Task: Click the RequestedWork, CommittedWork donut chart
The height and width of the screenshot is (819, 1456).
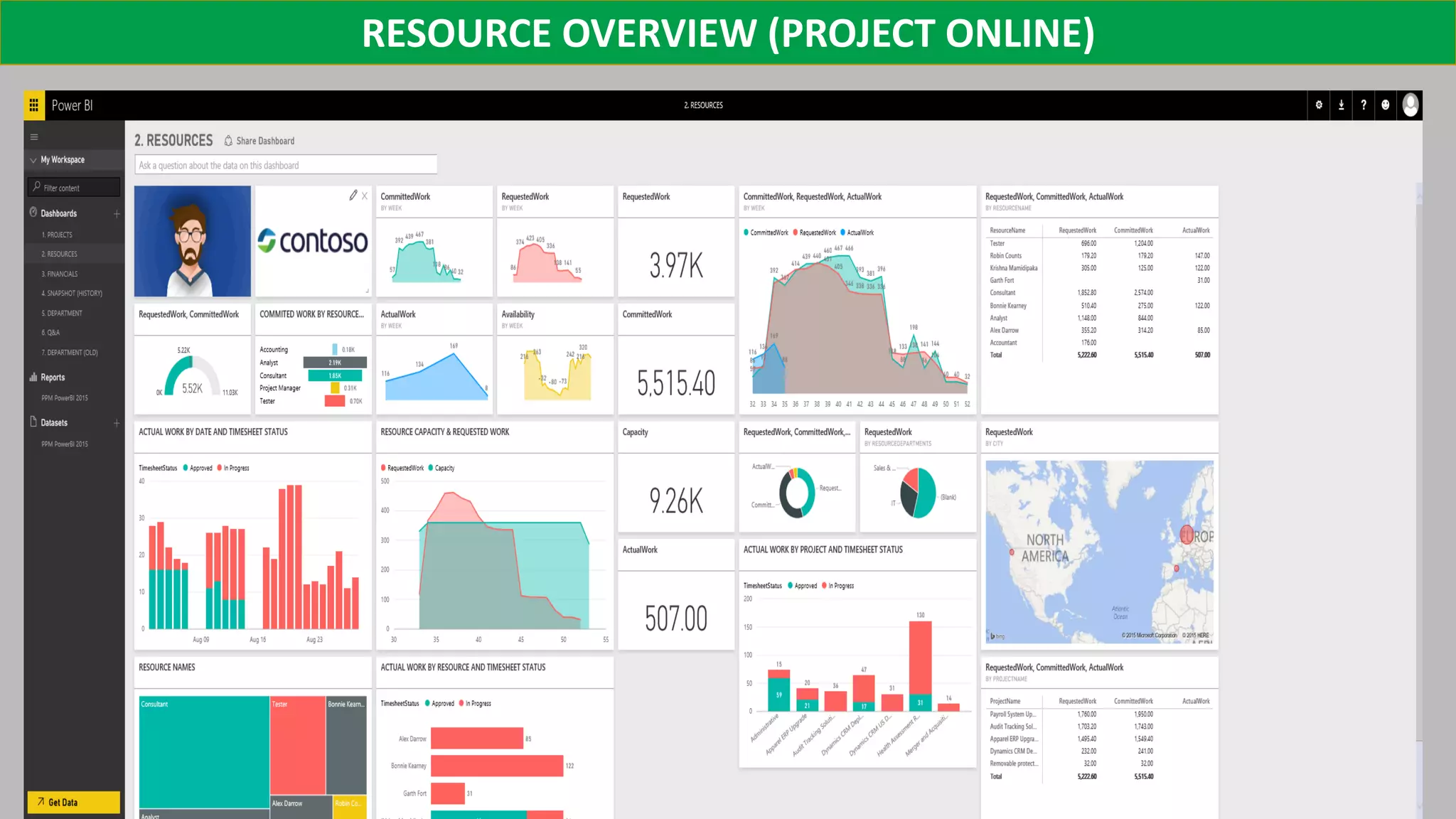Action: coord(797,493)
